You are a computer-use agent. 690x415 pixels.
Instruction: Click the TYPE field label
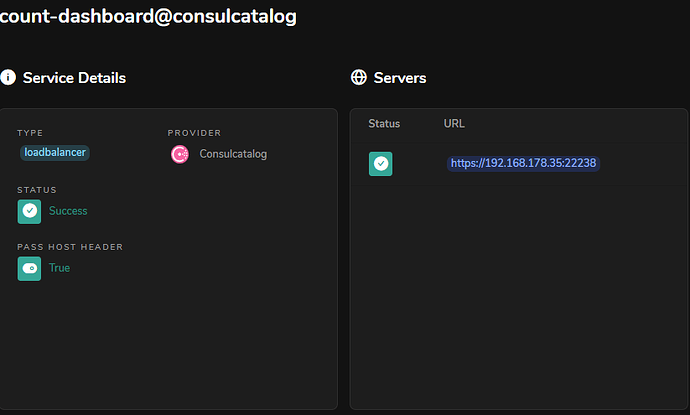pyautogui.click(x=30, y=132)
